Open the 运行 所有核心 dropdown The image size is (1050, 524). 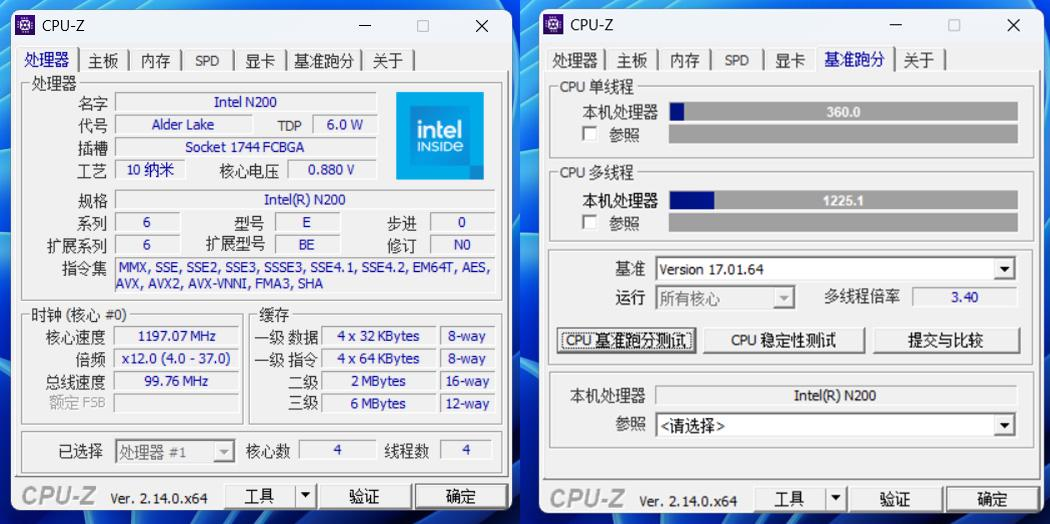(783, 298)
